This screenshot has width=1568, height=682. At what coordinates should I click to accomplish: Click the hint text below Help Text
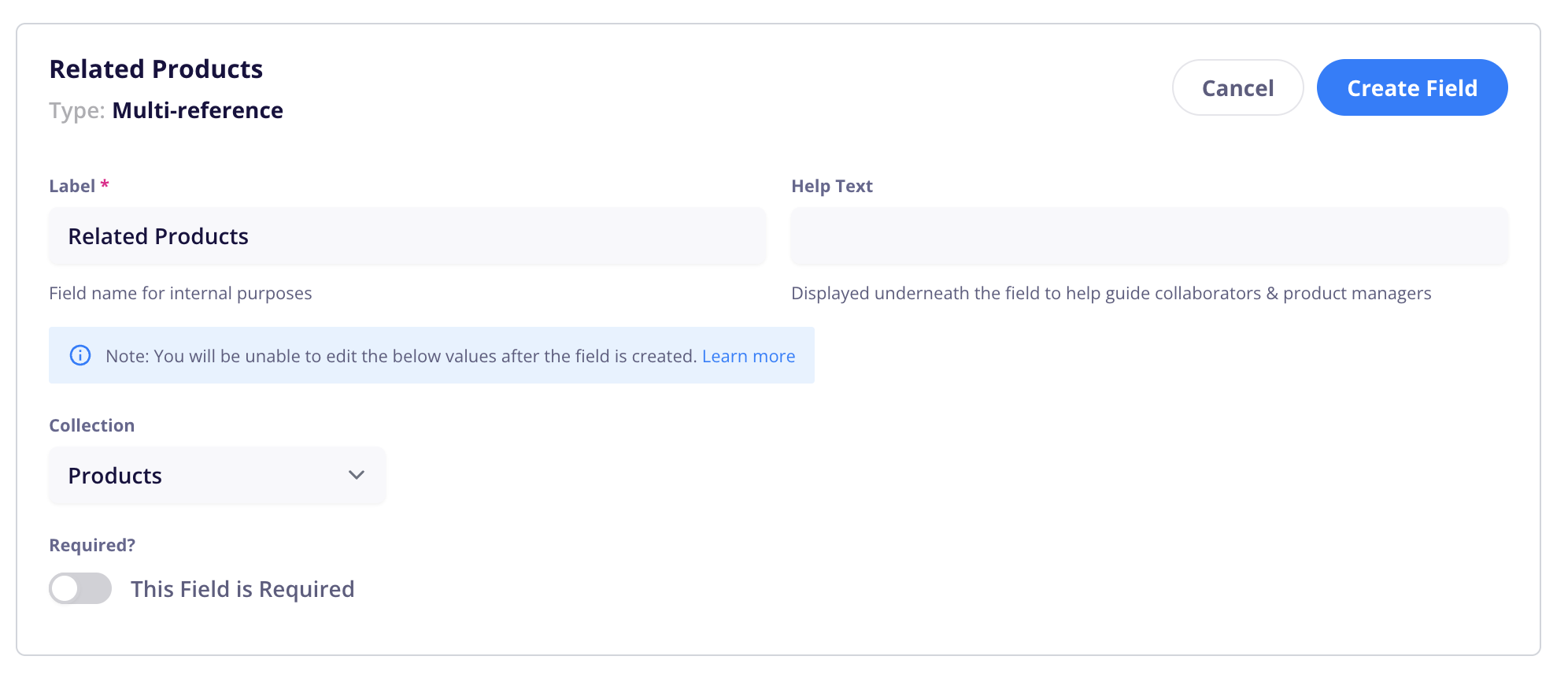click(x=1111, y=293)
